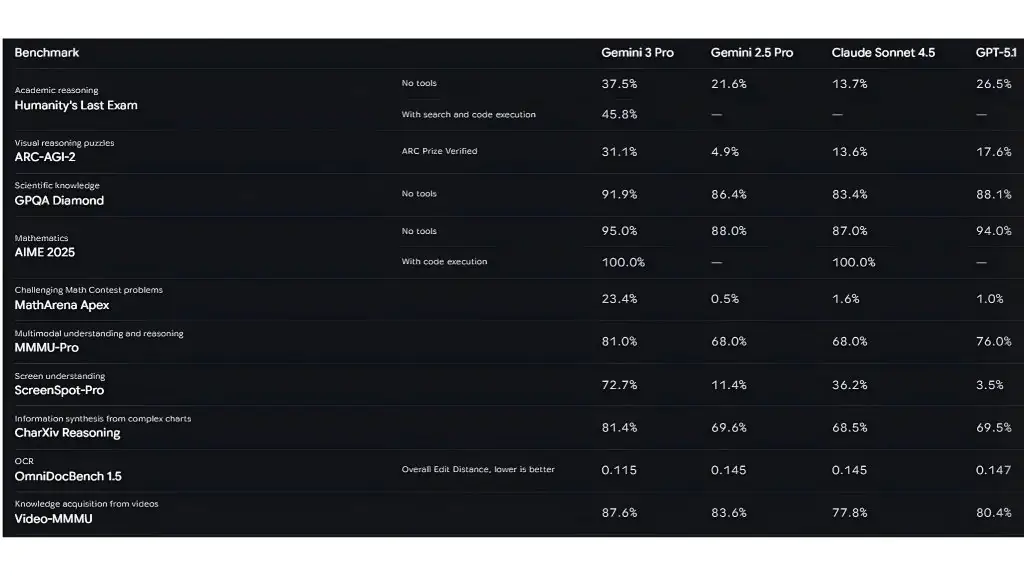Open the AIME 2025 benchmark entry

(45, 253)
